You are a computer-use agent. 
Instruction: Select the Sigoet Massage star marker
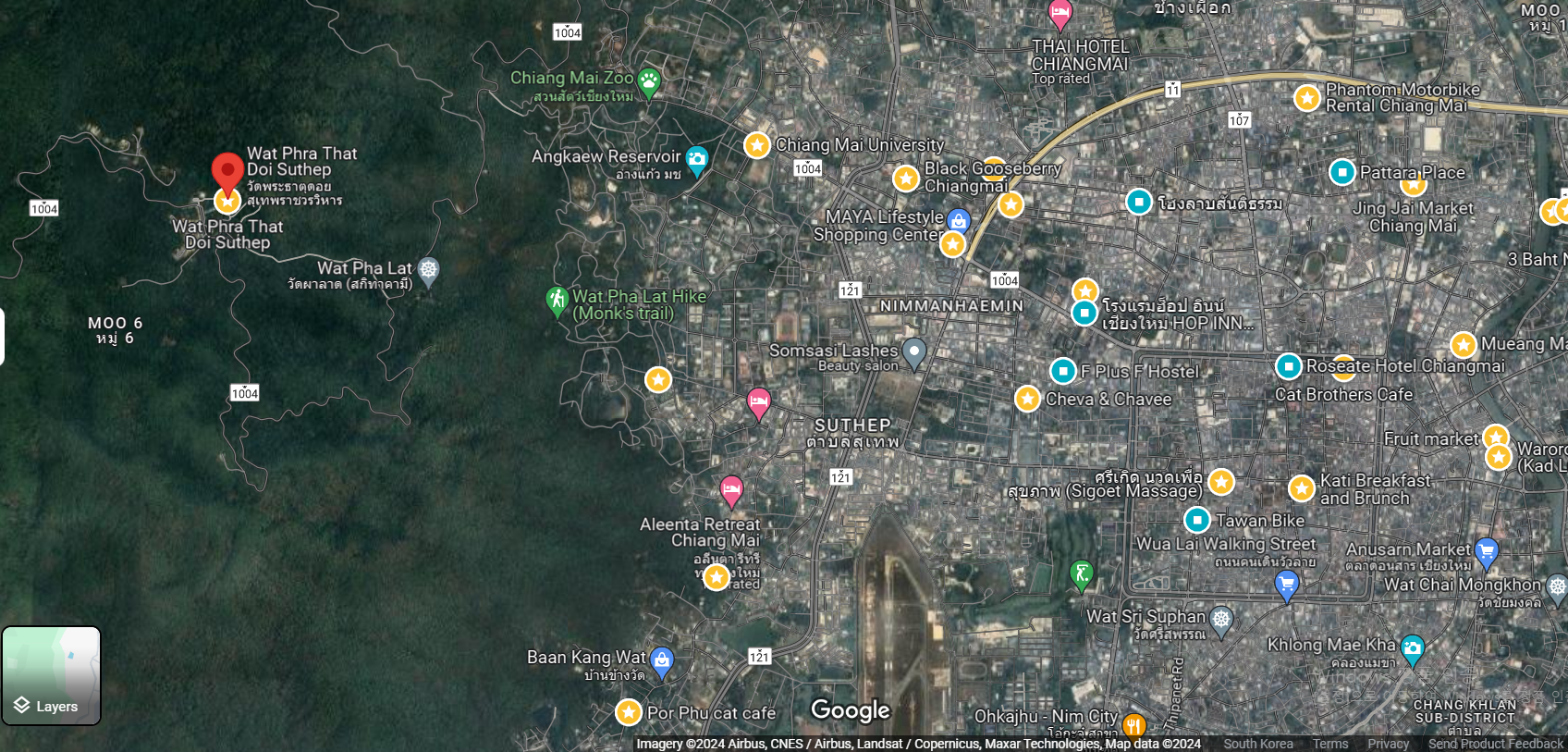1221,481
